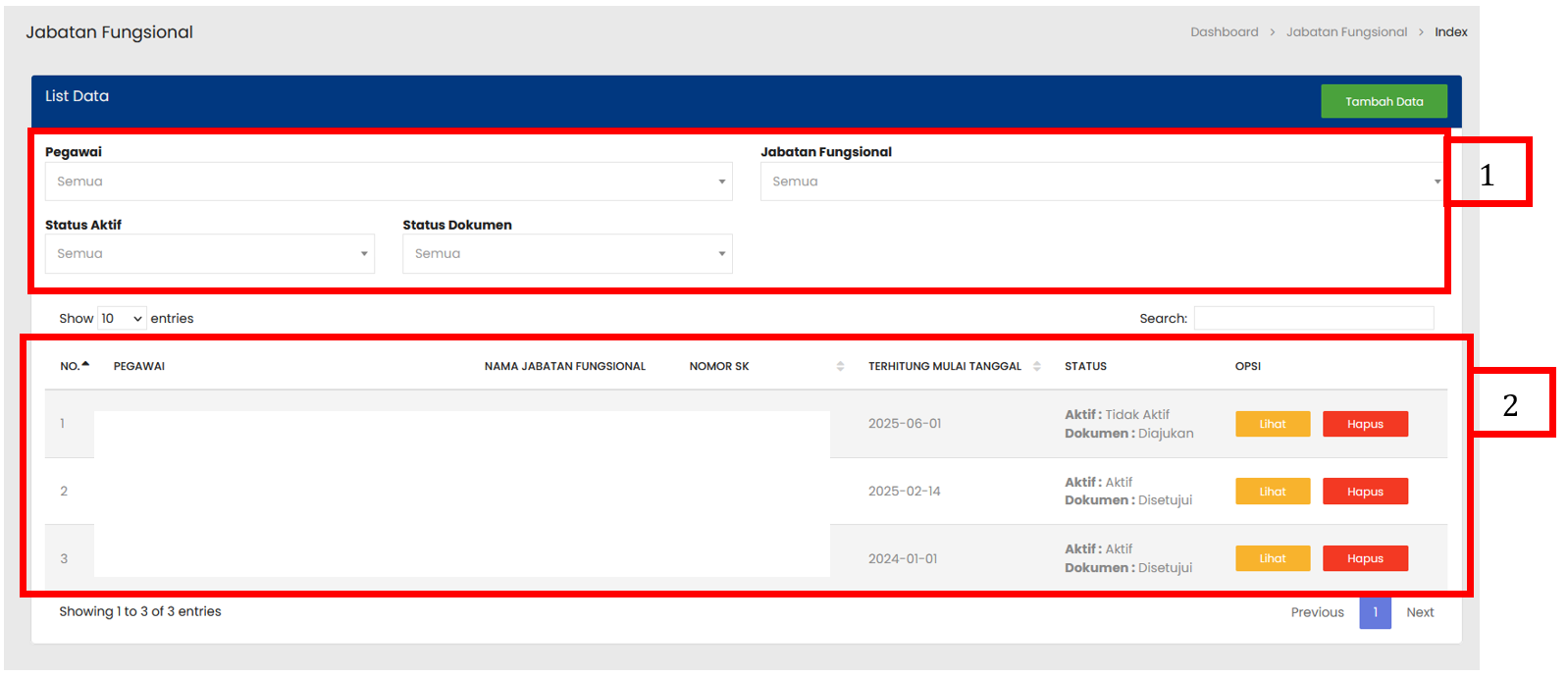The image size is (1568, 676).
Task: Focus the table Search input field
Action: point(1313,318)
